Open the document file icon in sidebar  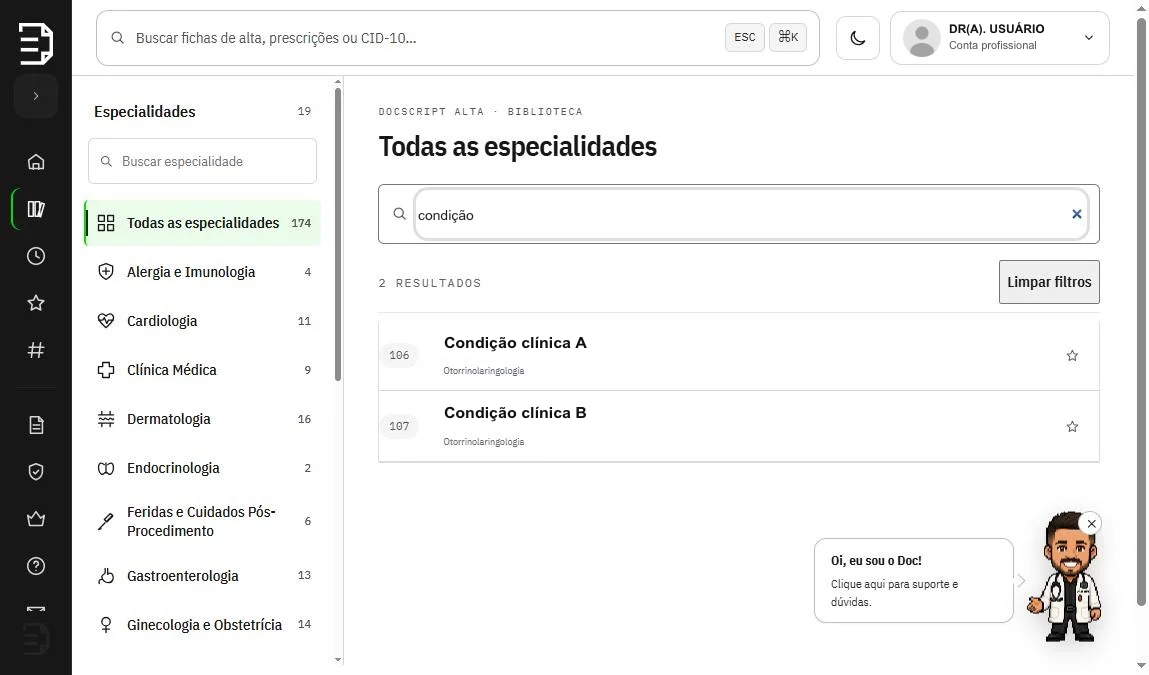click(36, 425)
